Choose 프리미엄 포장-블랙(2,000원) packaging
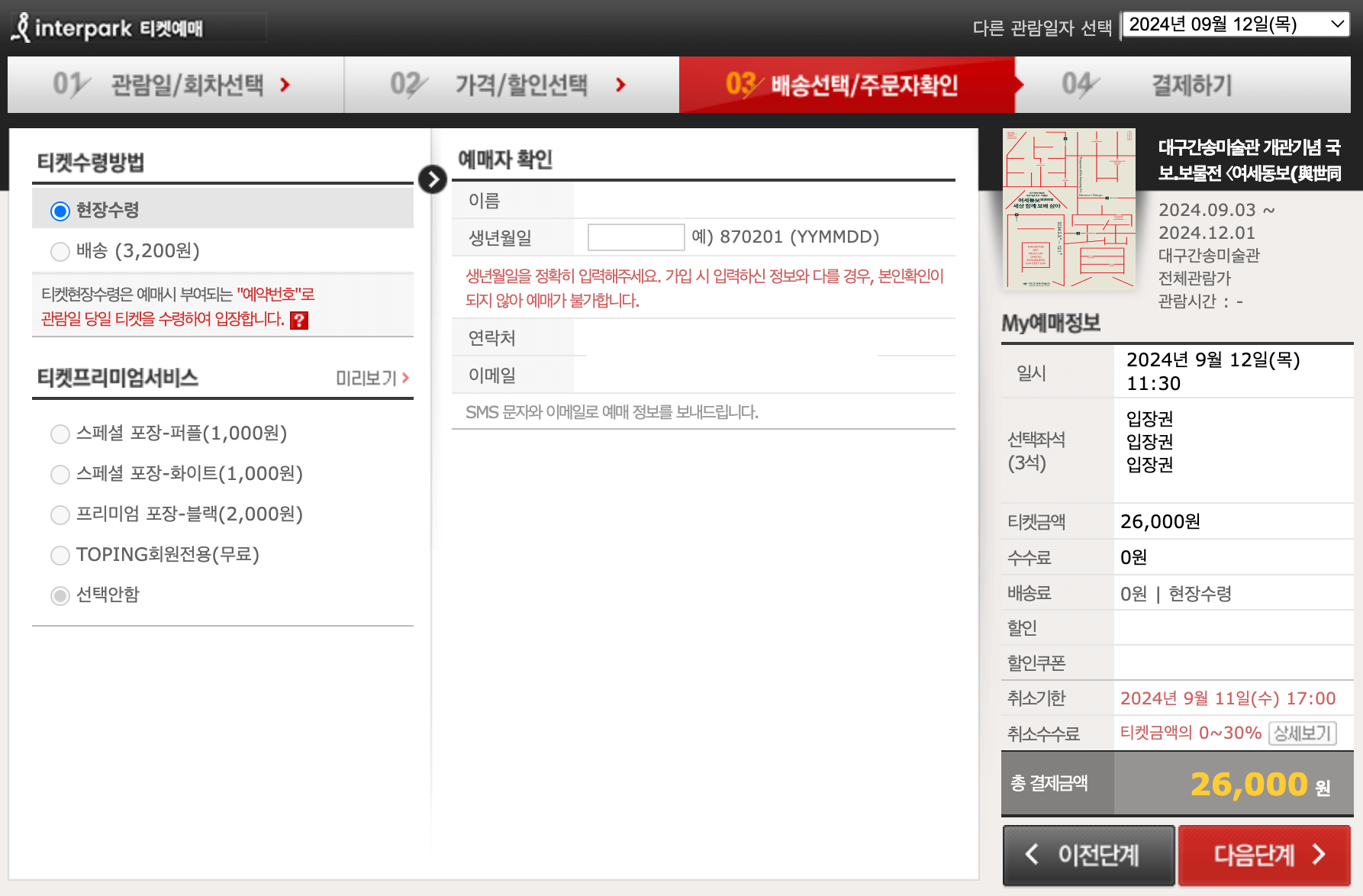 60,514
